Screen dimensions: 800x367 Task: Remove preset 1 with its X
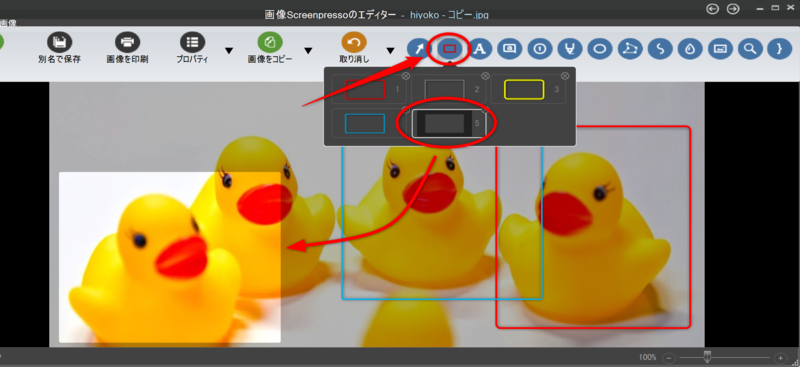coord(406,76)
